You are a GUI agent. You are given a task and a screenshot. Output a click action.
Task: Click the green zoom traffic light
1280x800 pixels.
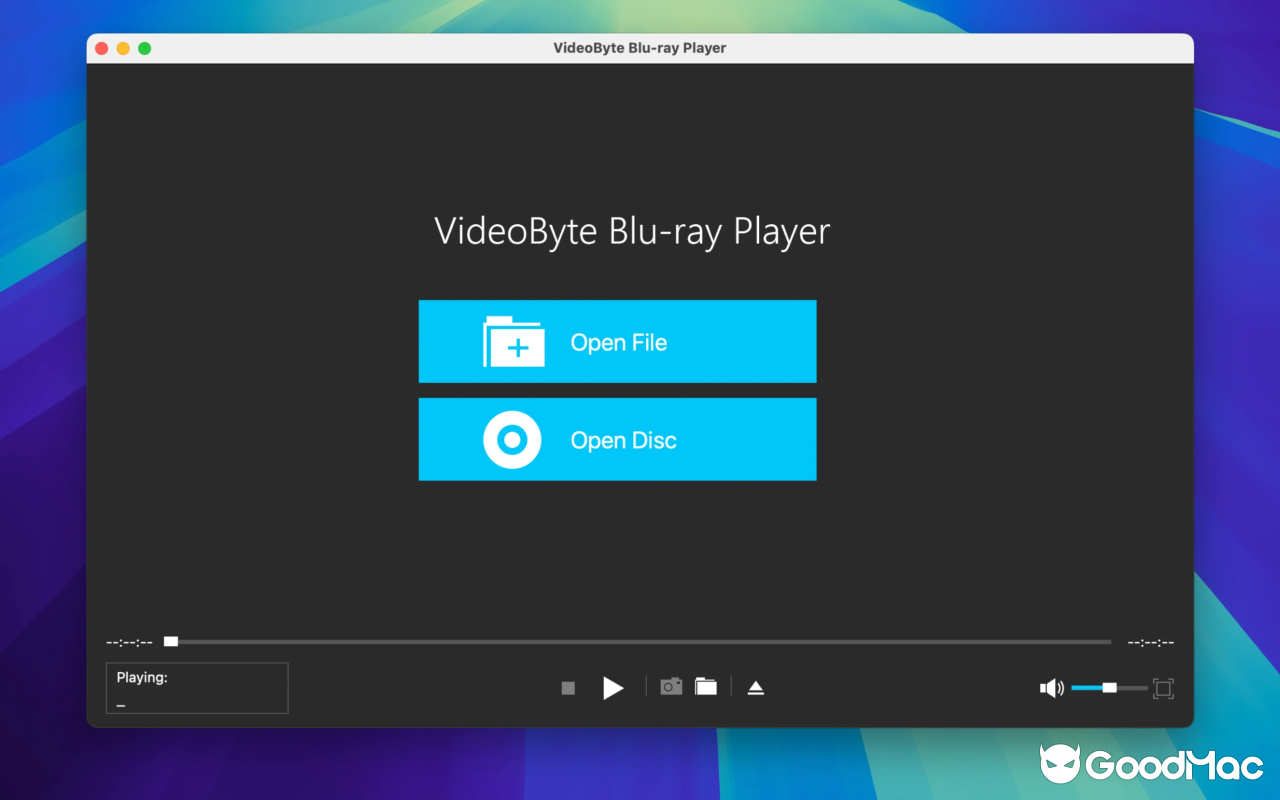click(145, 47)
